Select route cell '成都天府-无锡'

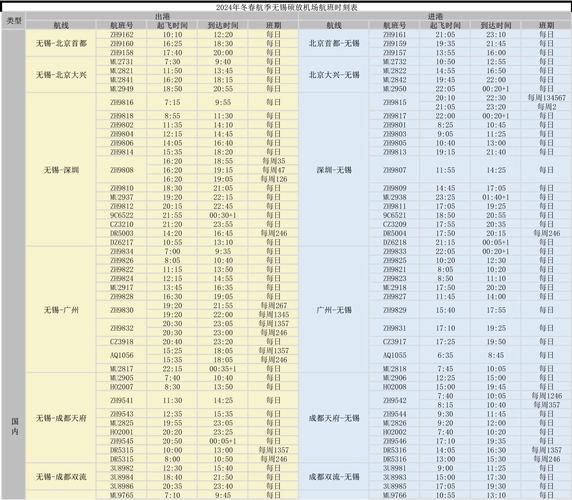point(334,418)
